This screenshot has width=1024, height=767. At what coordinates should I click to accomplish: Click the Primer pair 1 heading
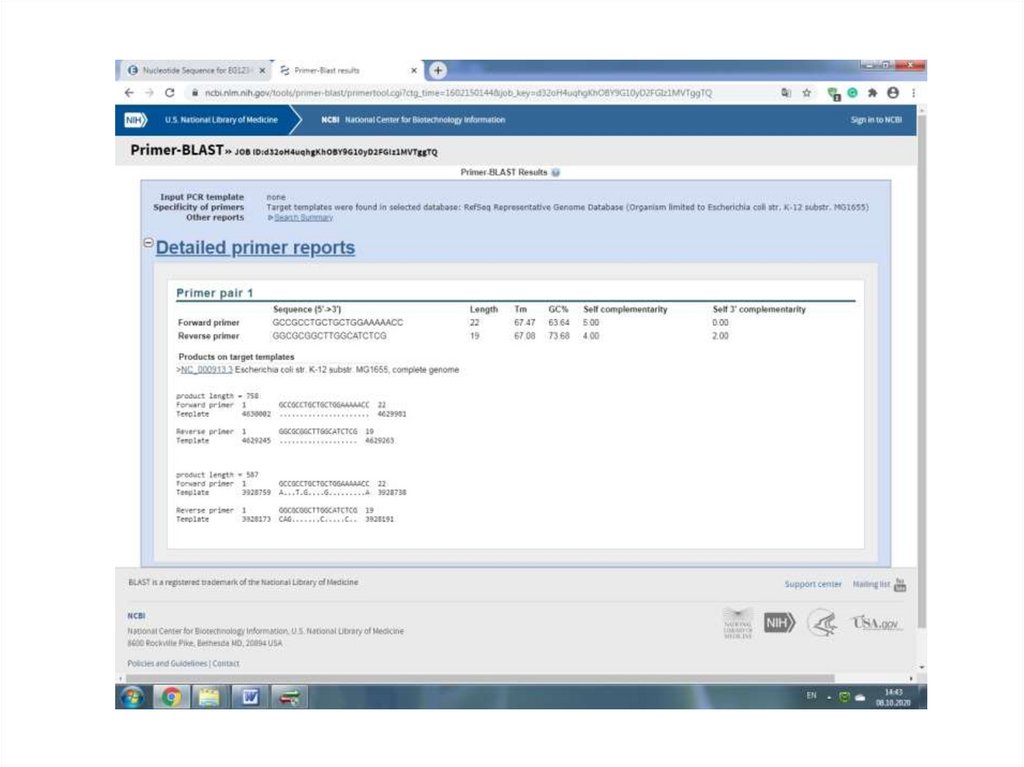click(x=214, y=293)
